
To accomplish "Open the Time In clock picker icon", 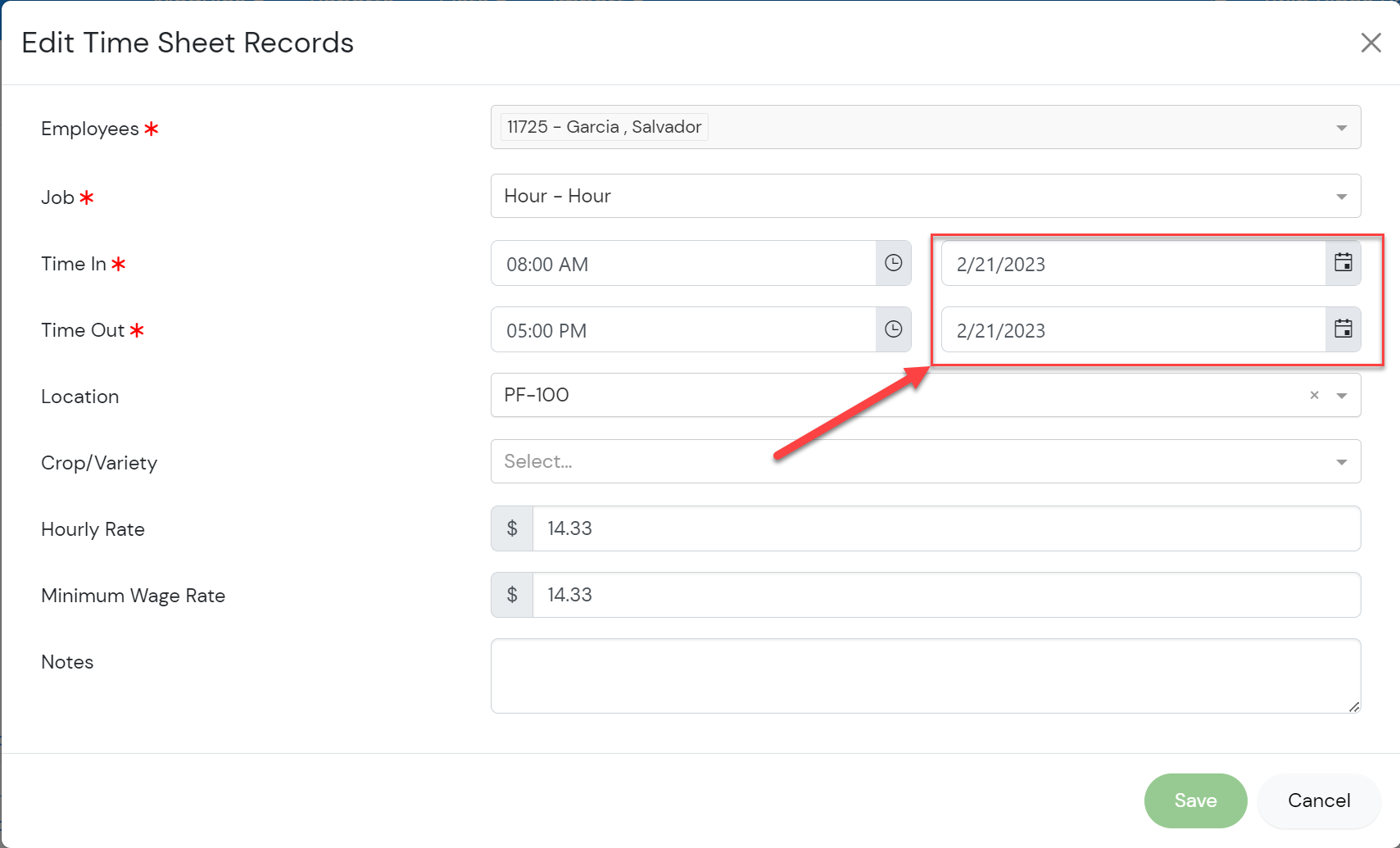I will [x=893, y=263].
